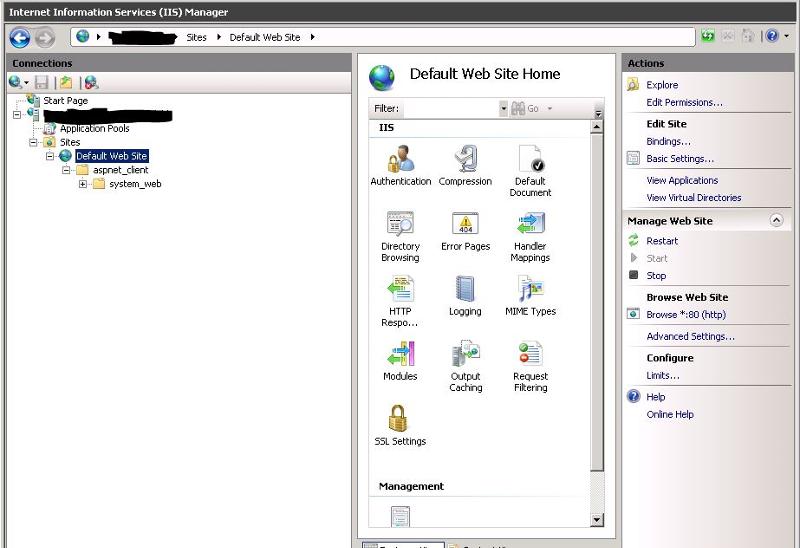
Task: Open the Go button dropdown arrow
Action: click(x=549, y=109)
